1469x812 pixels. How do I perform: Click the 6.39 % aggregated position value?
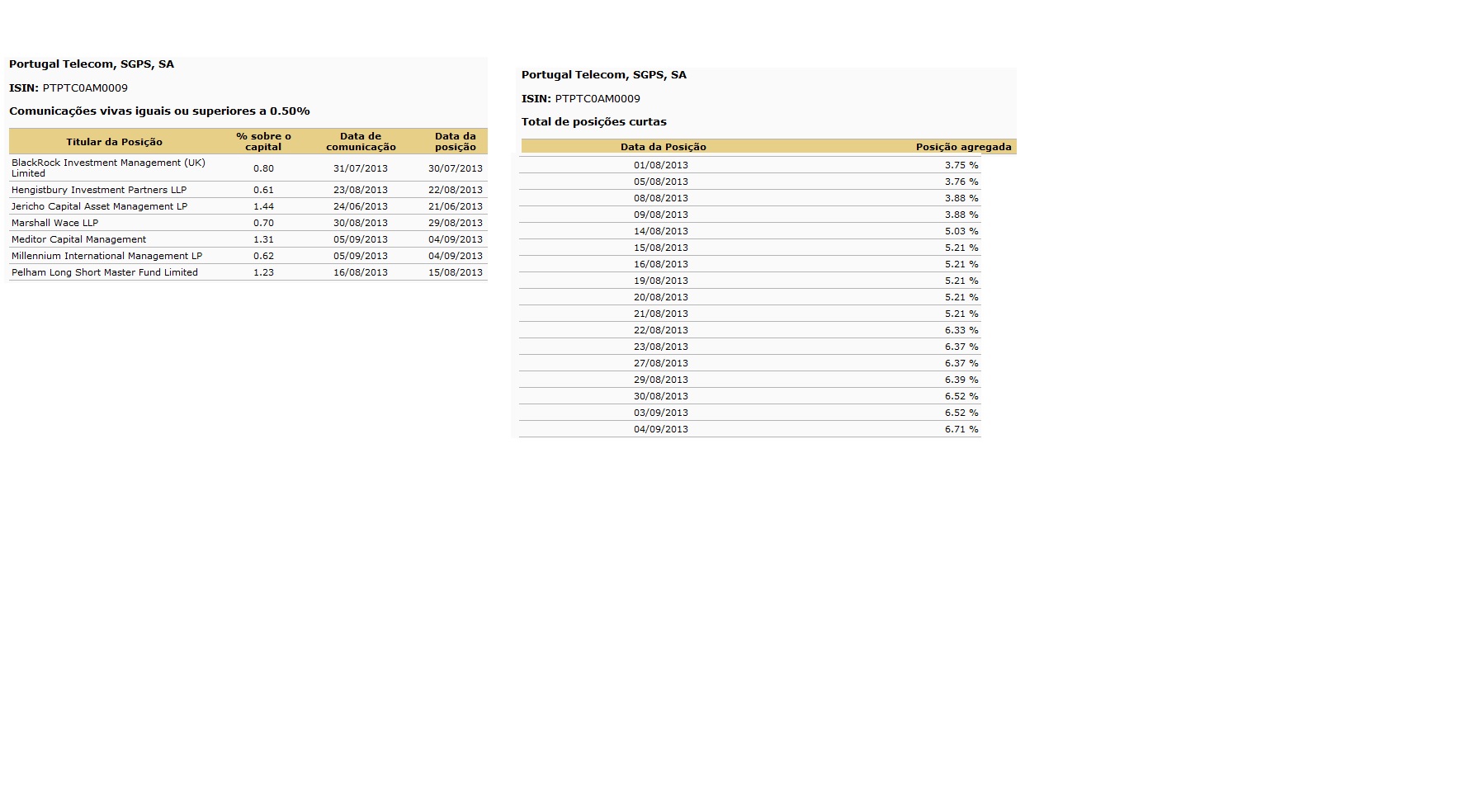961,380
